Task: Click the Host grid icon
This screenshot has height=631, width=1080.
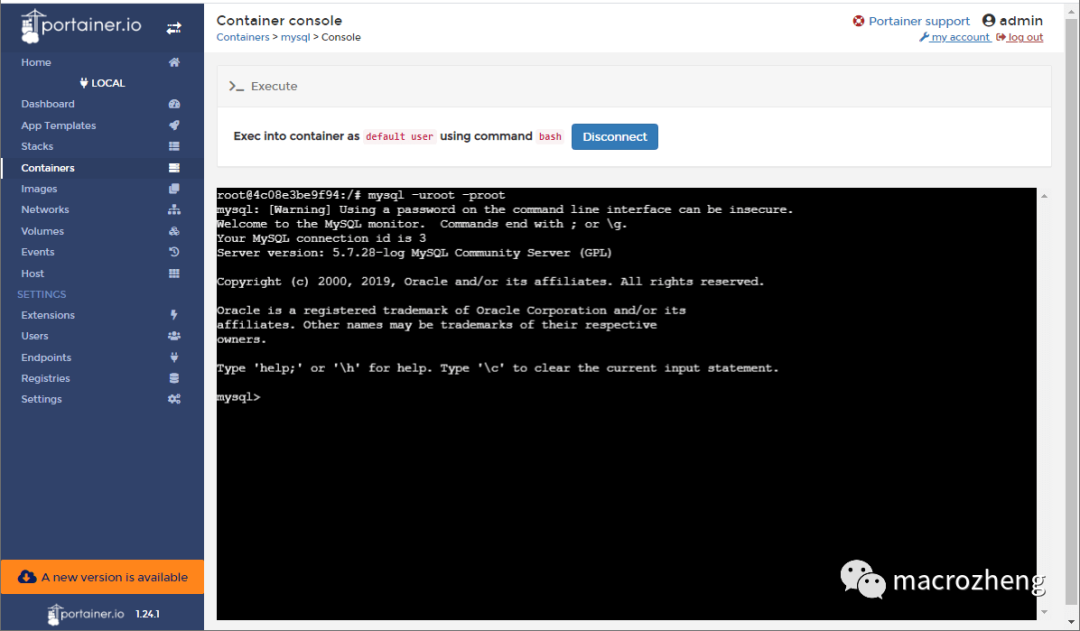Action: point(174,273)
